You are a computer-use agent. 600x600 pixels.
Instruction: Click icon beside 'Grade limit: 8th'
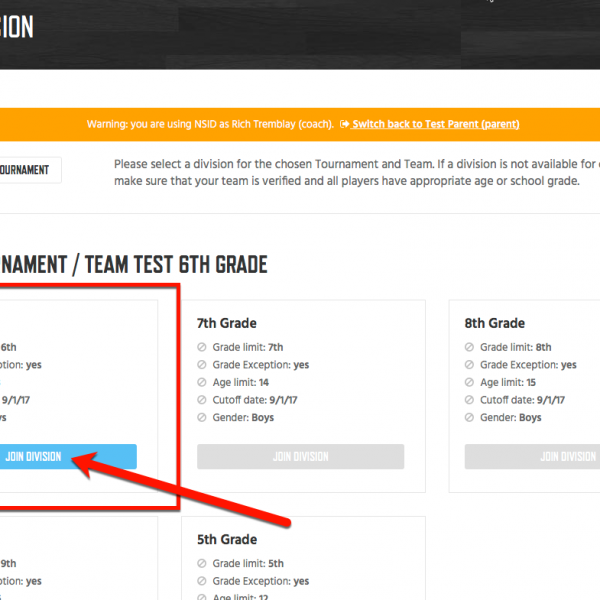469,347
